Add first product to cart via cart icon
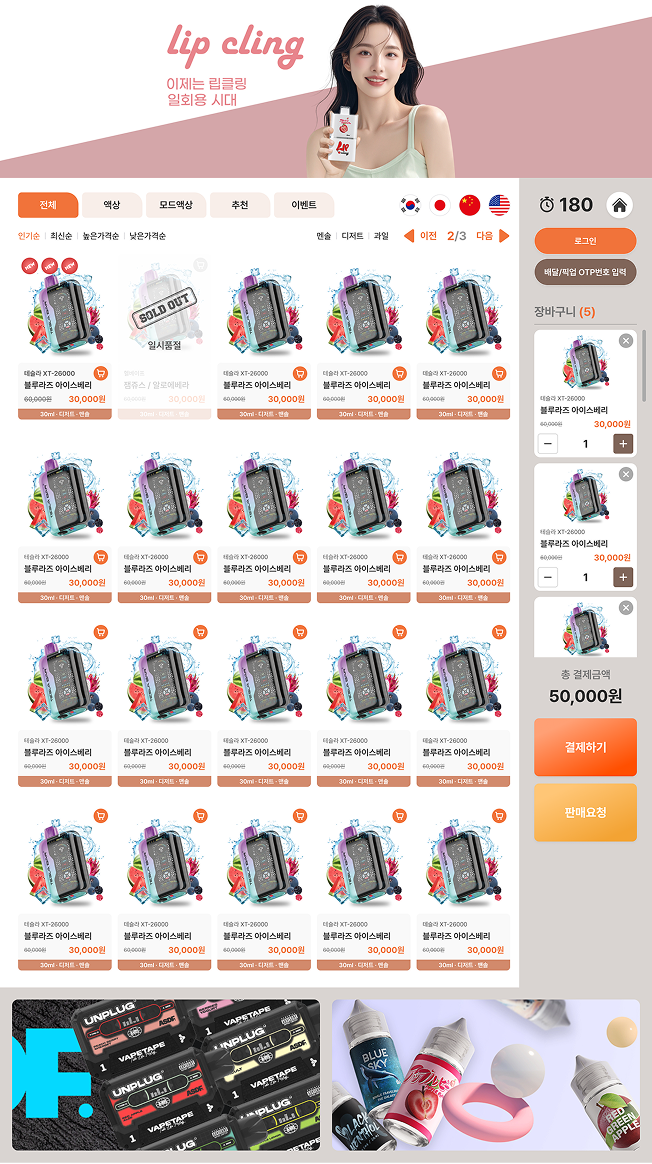This screenshot has width=652, height=1164. tap(101, 373)
